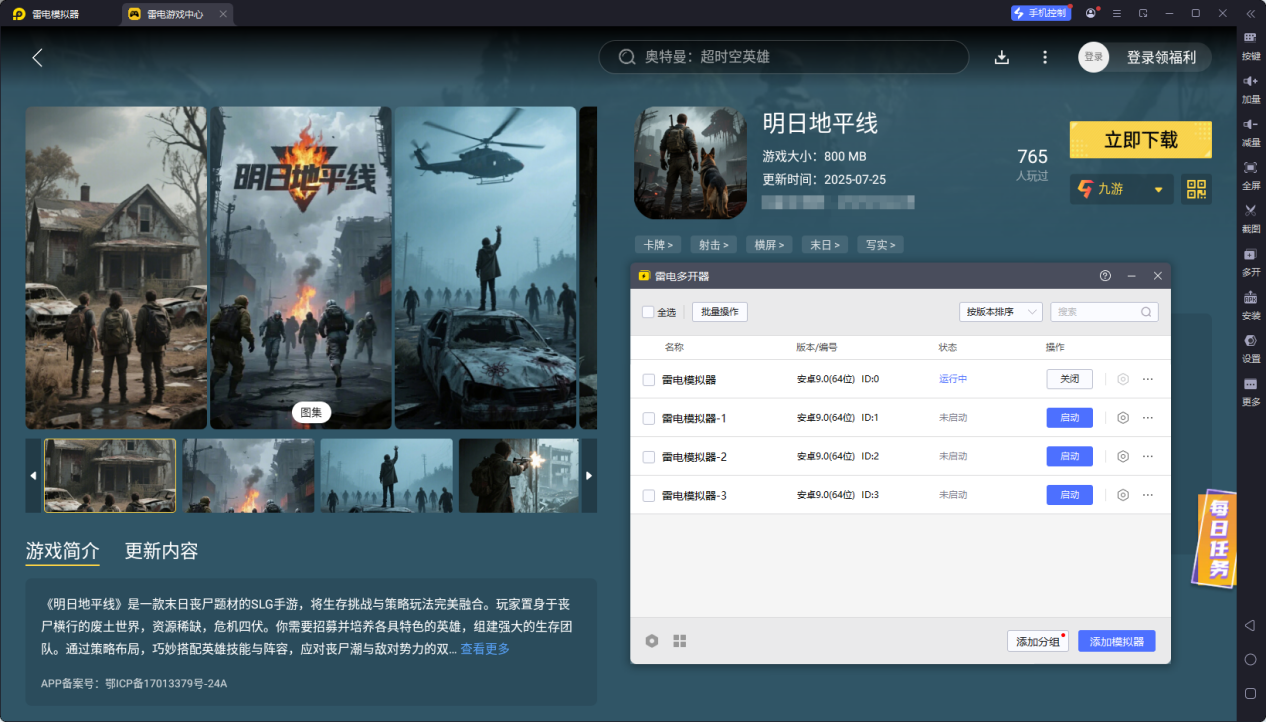Select the 游戏简介 tab
The width and height of the screenshot is (1266, 722).
click(x=62, y=551)
